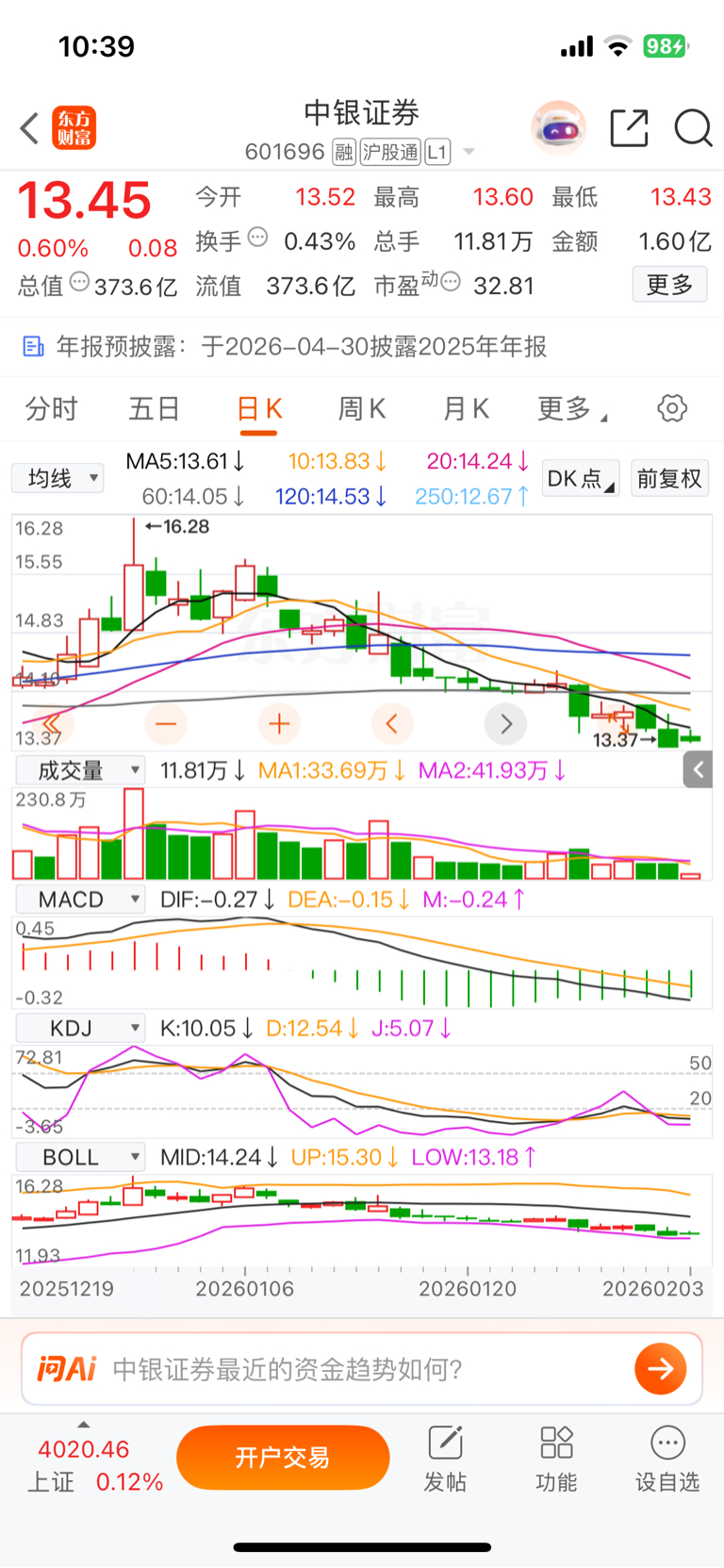Tap the double-left scroll chart icon

52,724
